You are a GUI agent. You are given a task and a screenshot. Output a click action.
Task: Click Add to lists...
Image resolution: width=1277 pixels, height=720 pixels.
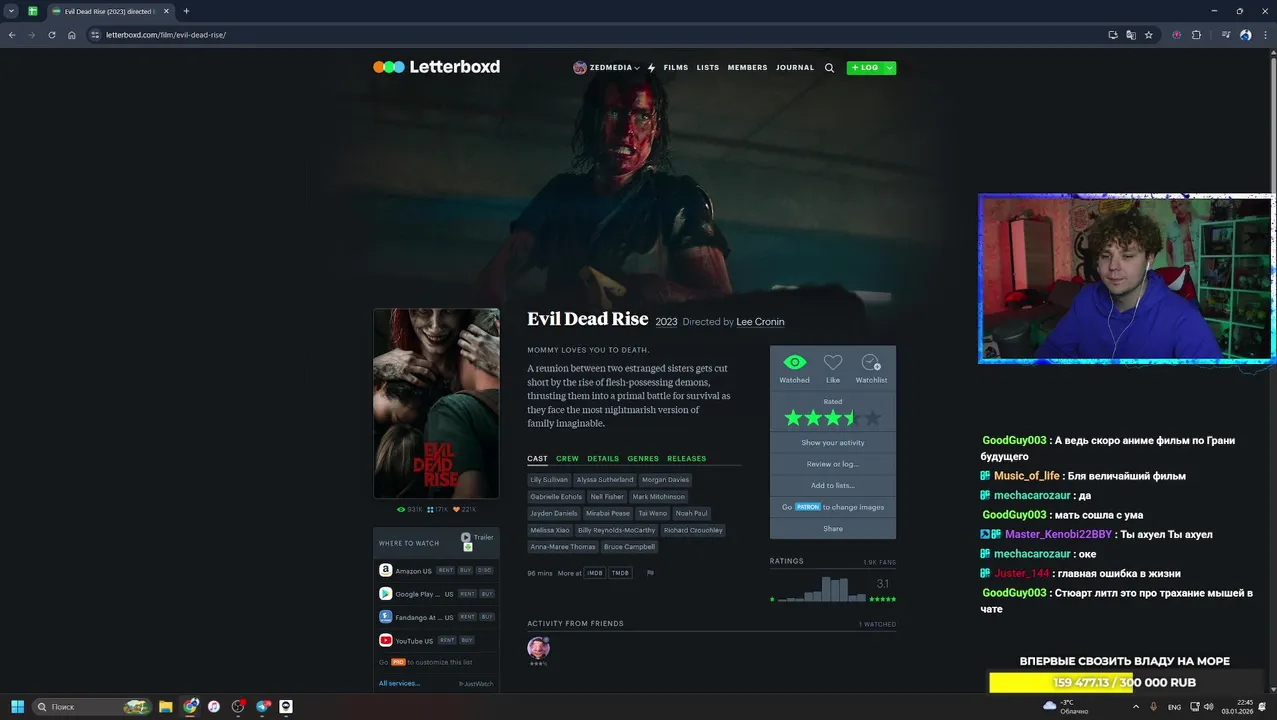click(x=833, y=486)
